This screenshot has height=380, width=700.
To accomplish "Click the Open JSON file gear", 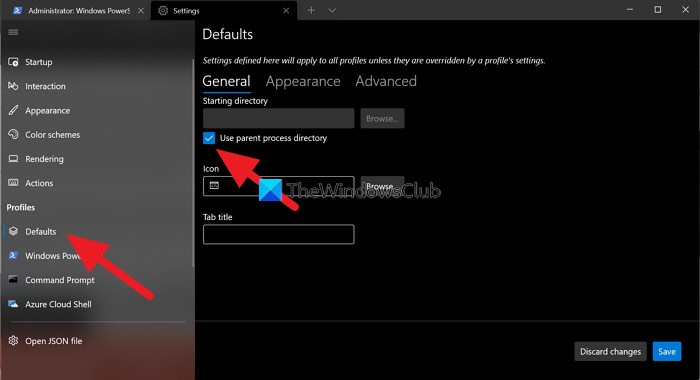I will point(13,341).
